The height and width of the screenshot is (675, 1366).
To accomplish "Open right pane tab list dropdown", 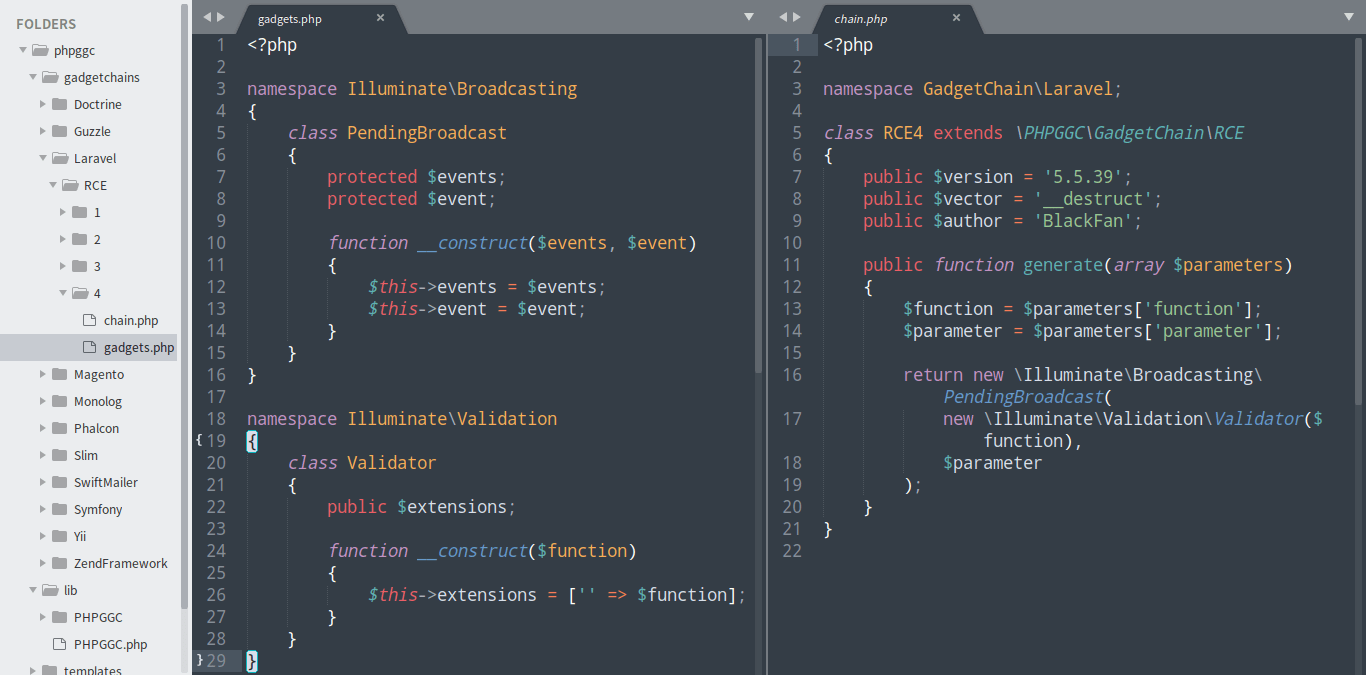I will [1349, 17].
